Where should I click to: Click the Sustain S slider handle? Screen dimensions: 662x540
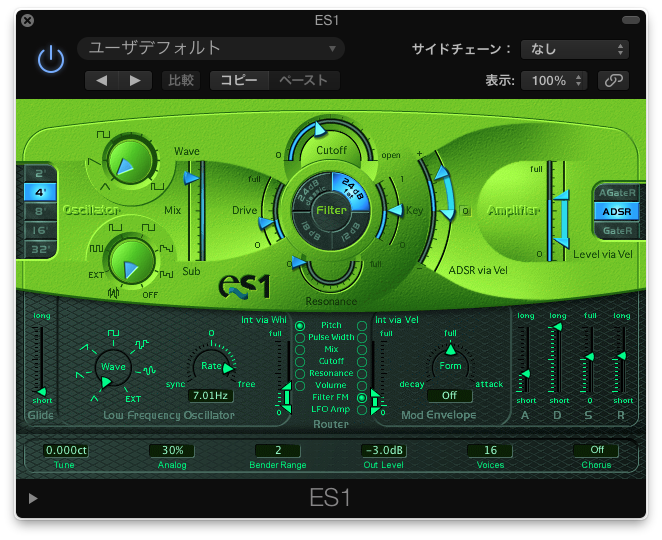590,357
